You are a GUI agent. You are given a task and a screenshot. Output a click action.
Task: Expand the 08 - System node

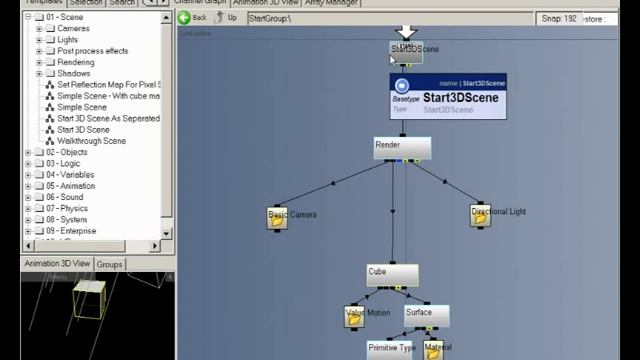point(28,220)
